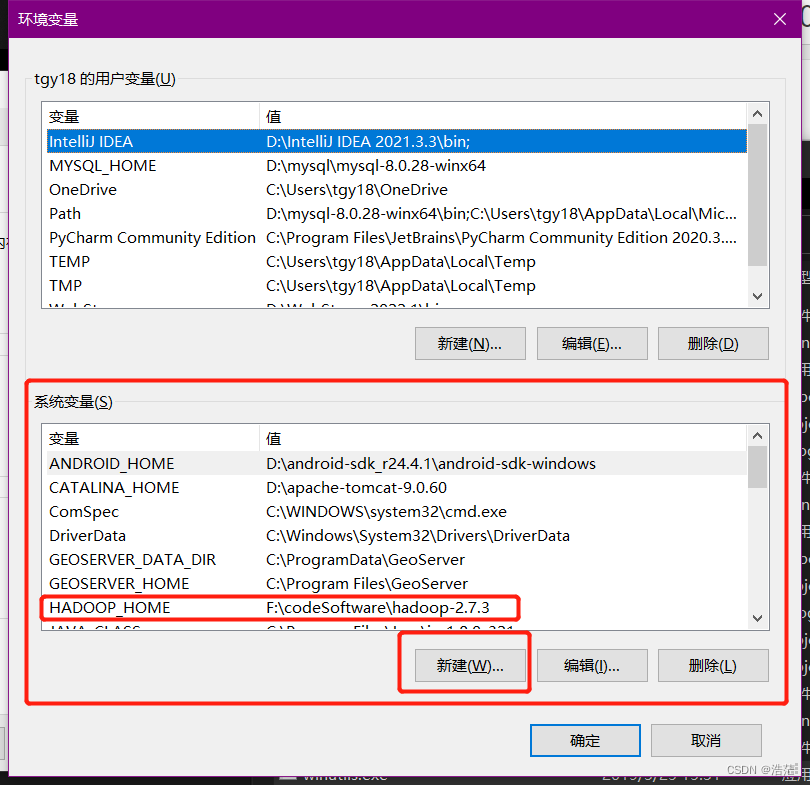Click the user variables scrollbar thumb
810x785 pixels.
[757, 195]
